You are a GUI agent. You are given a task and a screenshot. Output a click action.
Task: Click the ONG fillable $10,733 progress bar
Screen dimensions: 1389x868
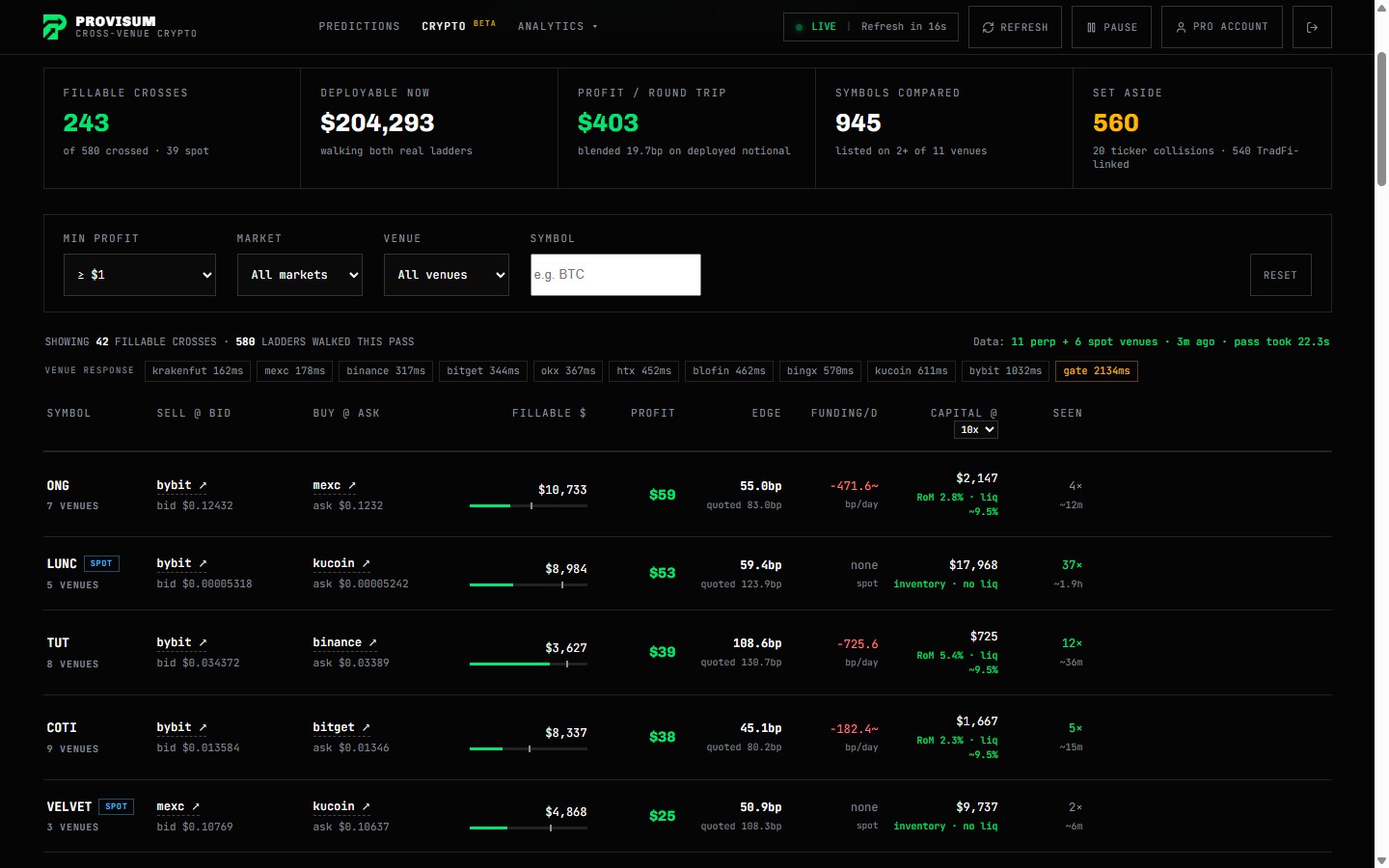click(x=529, y=505)
